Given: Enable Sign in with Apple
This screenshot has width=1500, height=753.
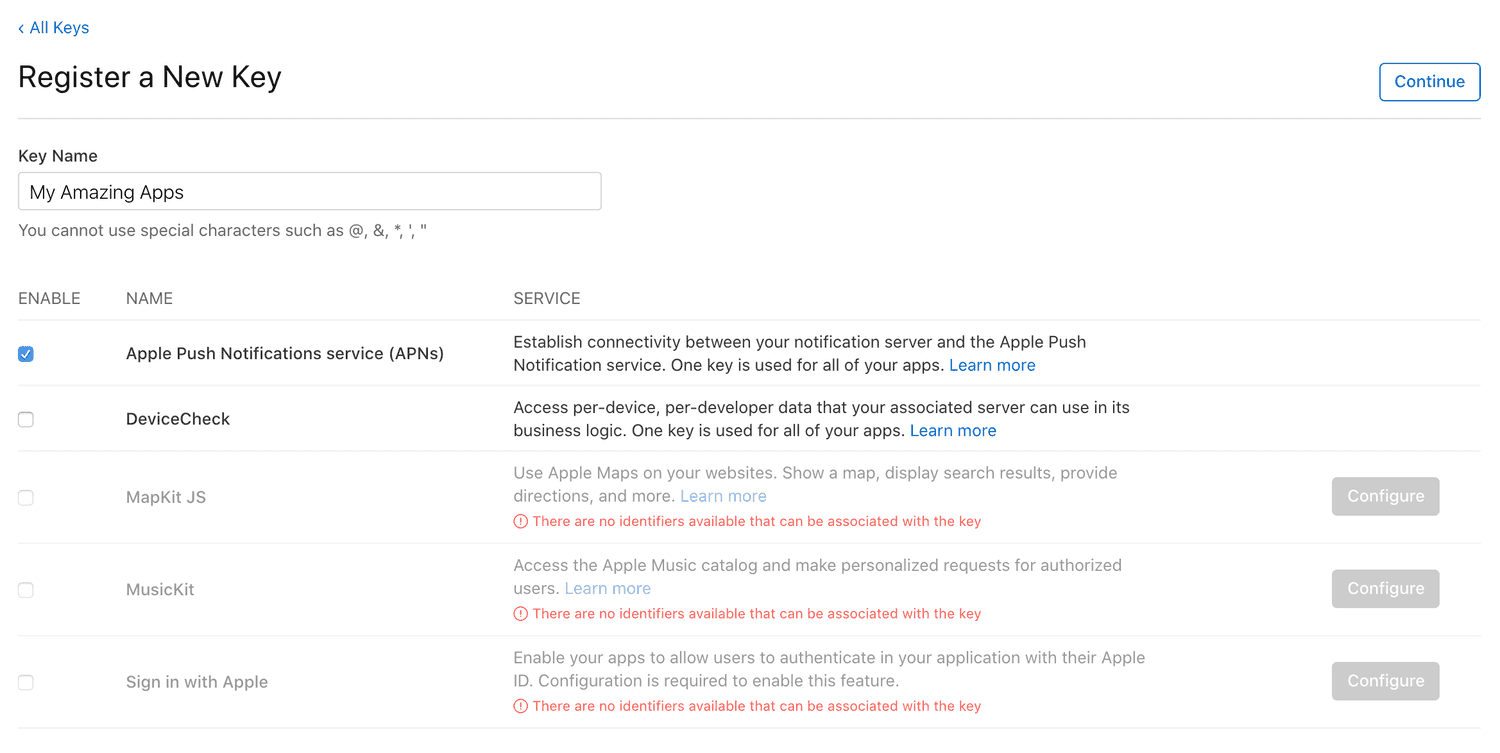Looking at the screenshot, I should (25, 682).
